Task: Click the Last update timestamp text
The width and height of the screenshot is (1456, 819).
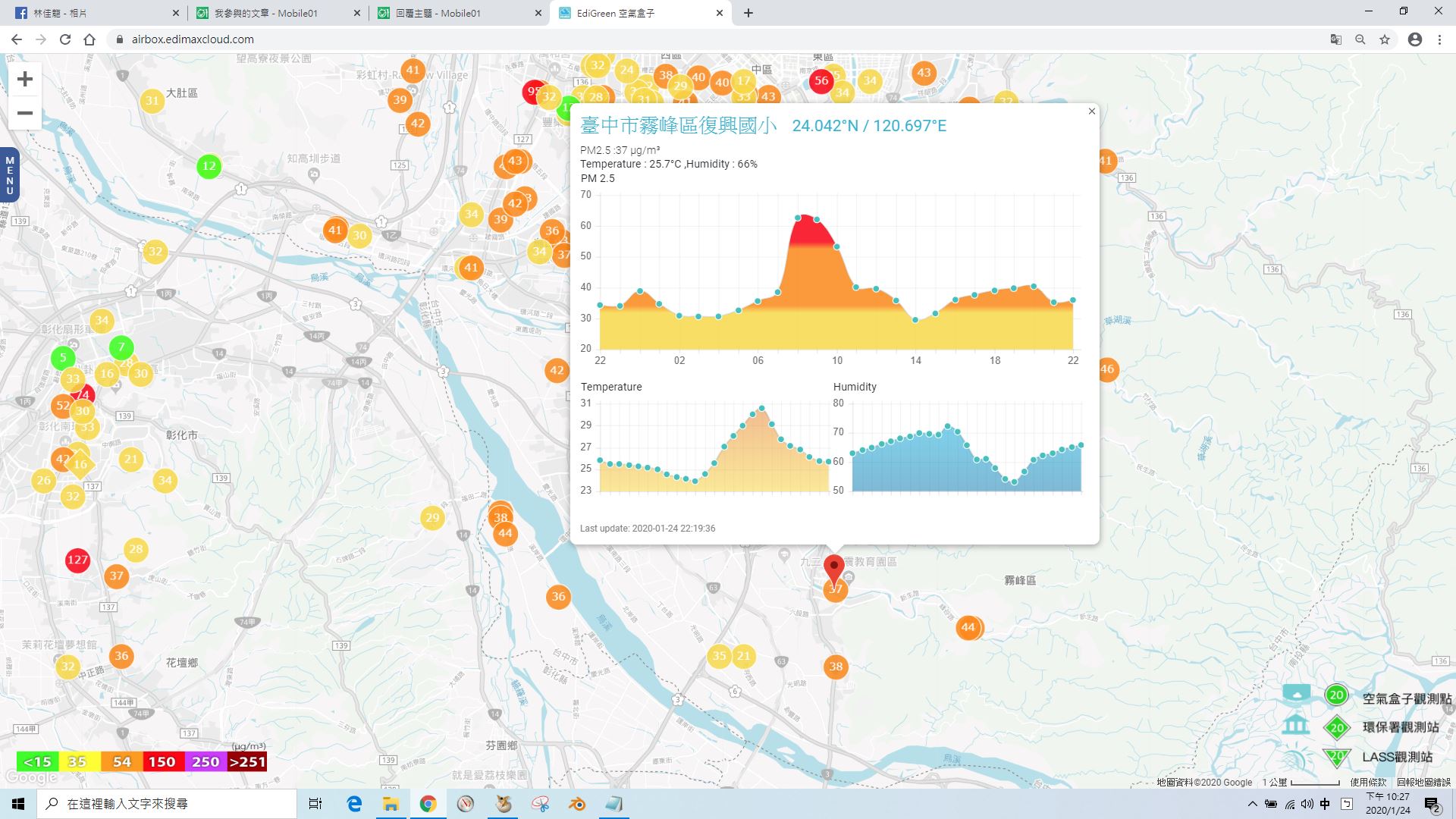Action: pos(648,529)
